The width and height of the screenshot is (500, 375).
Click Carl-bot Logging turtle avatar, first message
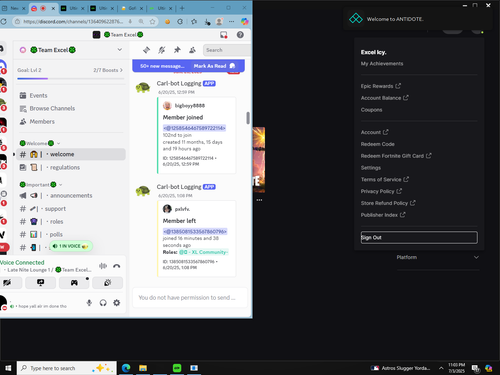tap(143, 87)
